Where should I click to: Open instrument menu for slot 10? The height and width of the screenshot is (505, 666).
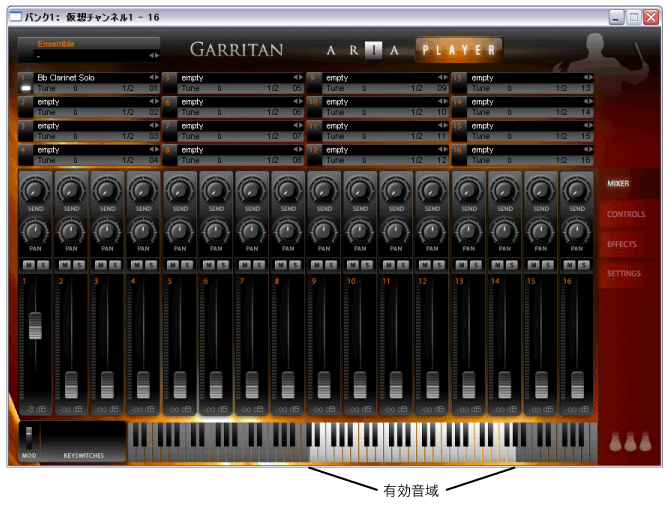[x=443, y=102]
